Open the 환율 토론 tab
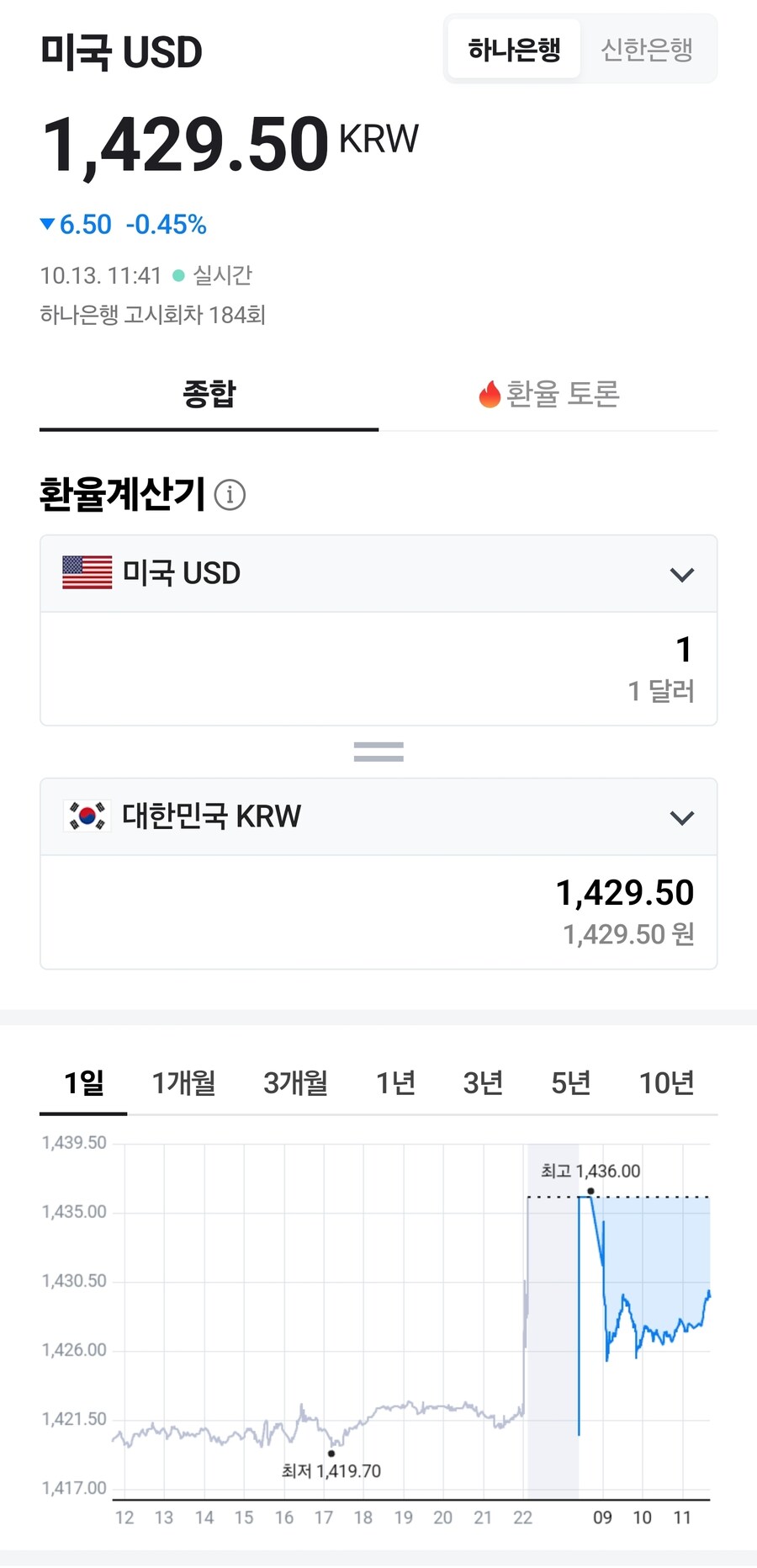Screen dimensions: 757x1568 [x=562, y=394]
